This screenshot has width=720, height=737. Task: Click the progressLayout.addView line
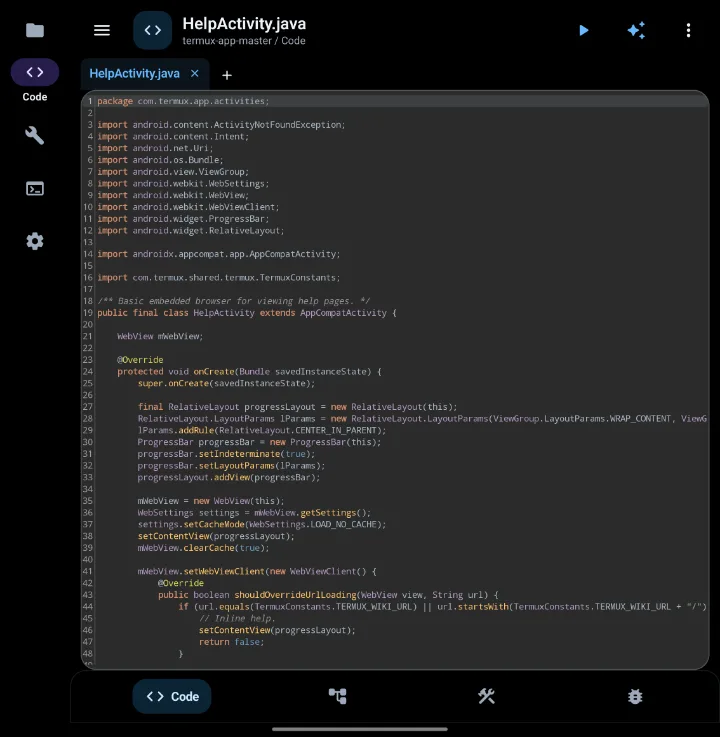click(228, 477)
